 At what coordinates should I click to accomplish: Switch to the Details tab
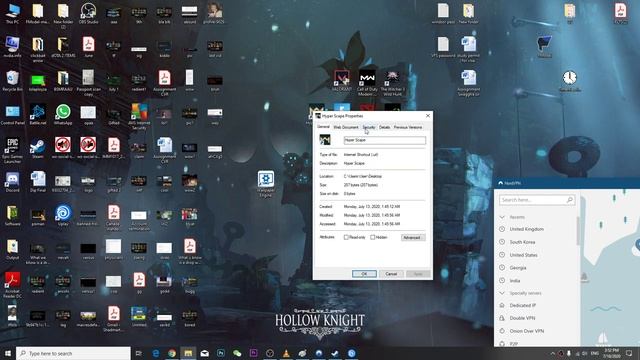pyautogui.click(x=384, y=127)
